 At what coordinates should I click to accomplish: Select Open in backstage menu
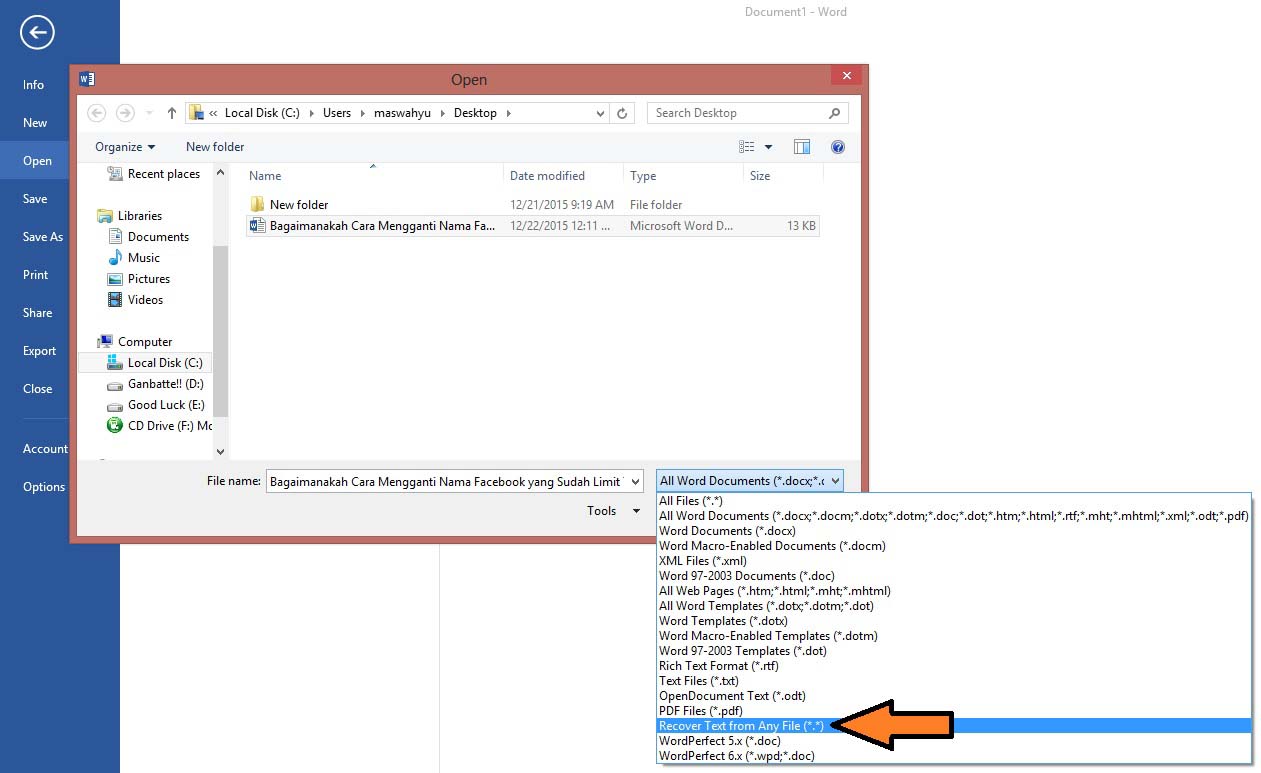(x=37, y=161)
